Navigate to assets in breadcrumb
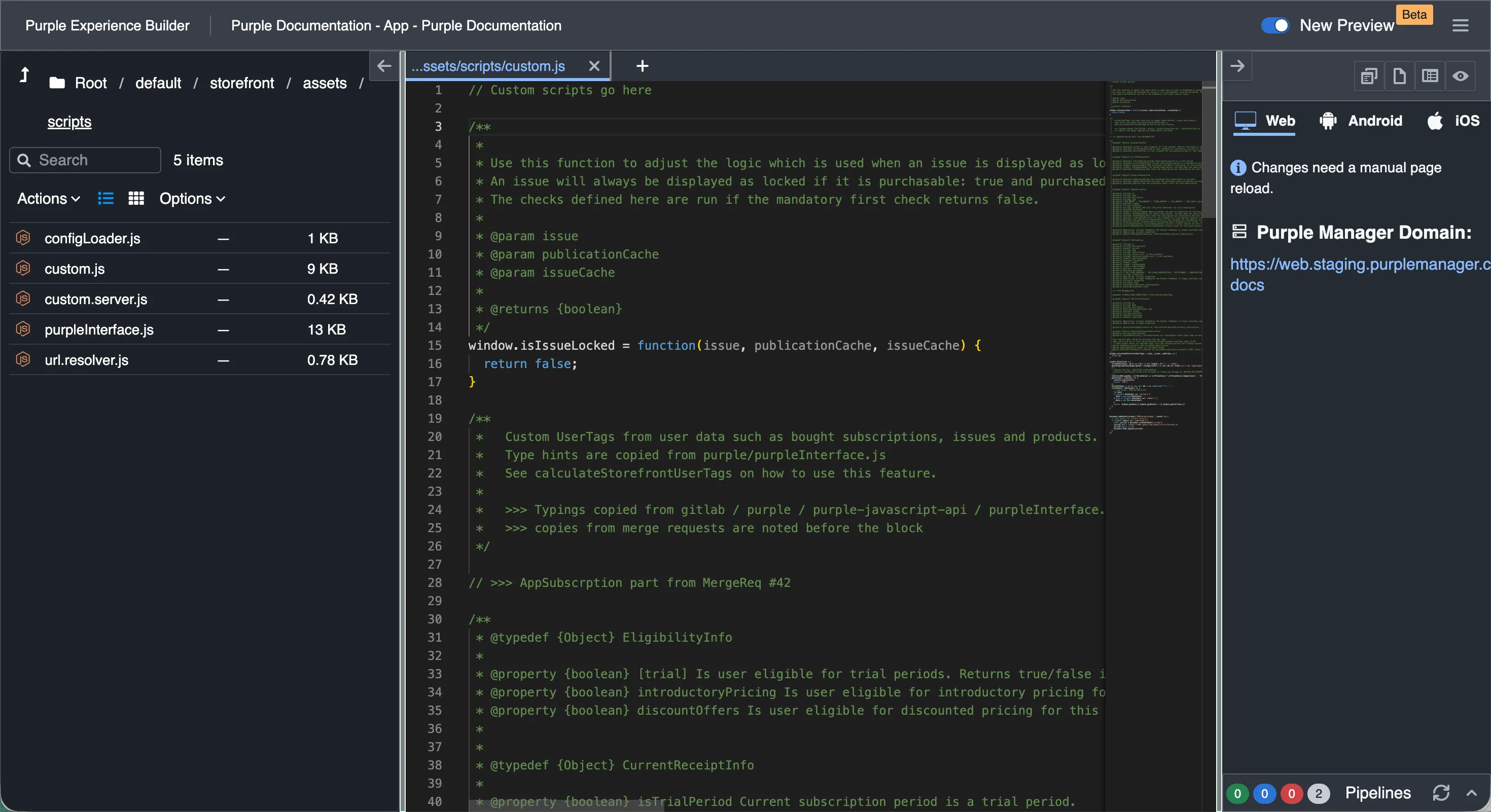The image size is (1491, 812). coord(325,83)
